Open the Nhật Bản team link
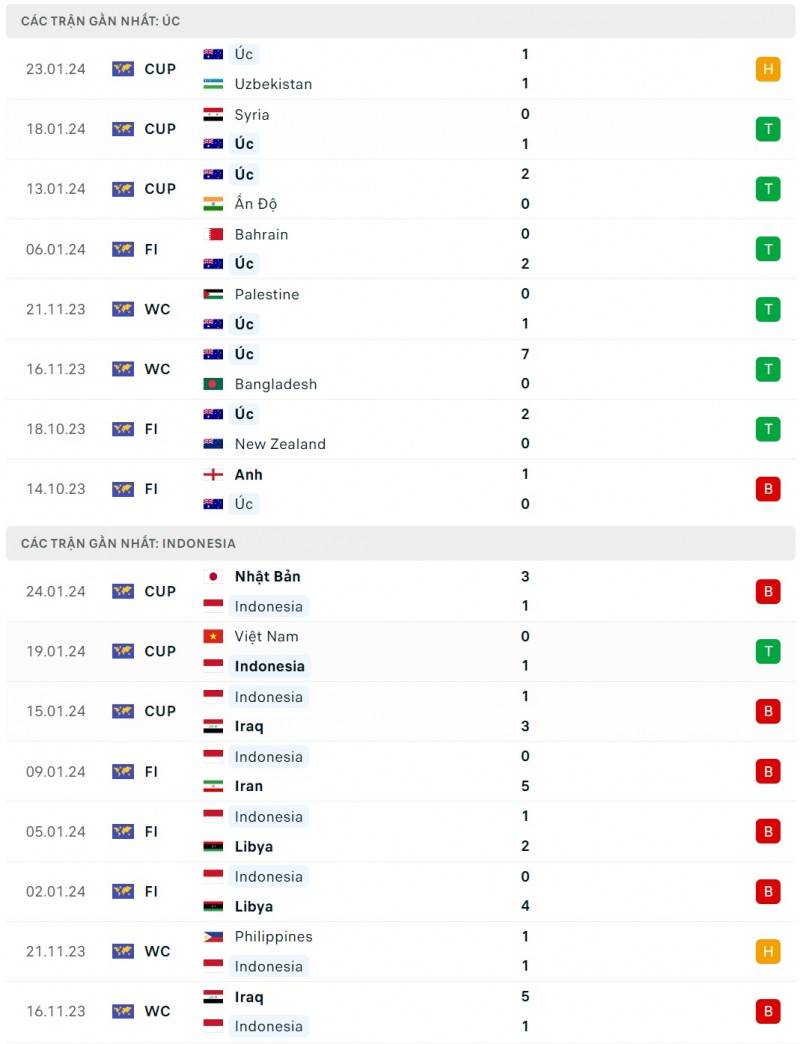This screenshot has width=800, height=1044. tap(267, 576)
